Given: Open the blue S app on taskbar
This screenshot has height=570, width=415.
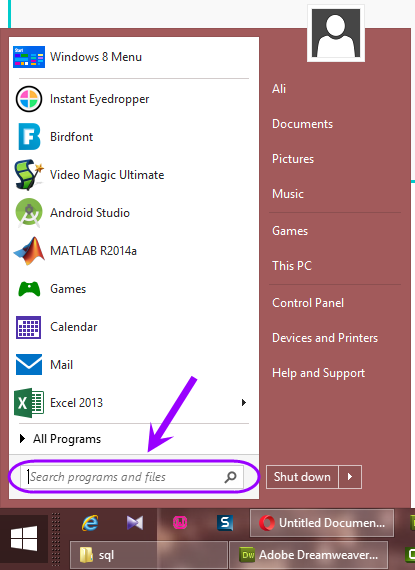Looking at the screenshot, I should coord(225,523).
